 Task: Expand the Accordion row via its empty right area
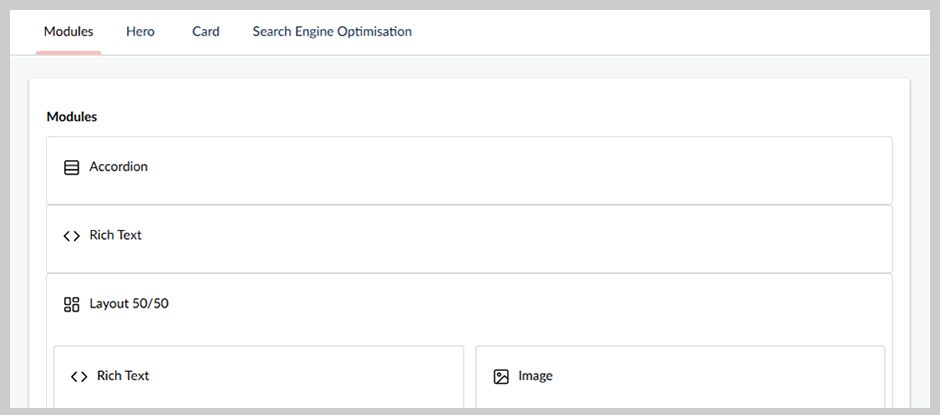(x=600, y=170)
